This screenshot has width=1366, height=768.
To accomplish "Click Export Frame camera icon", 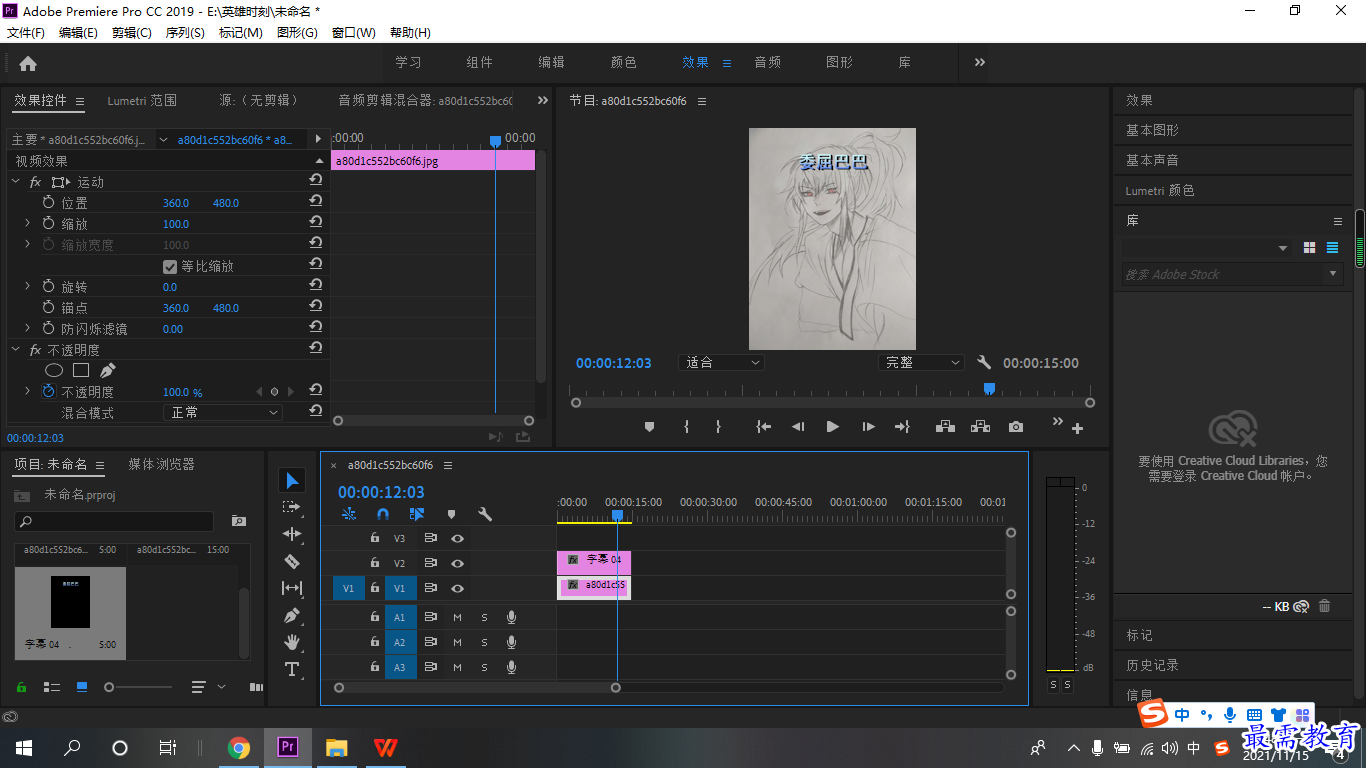I will tap(1016, 427).
